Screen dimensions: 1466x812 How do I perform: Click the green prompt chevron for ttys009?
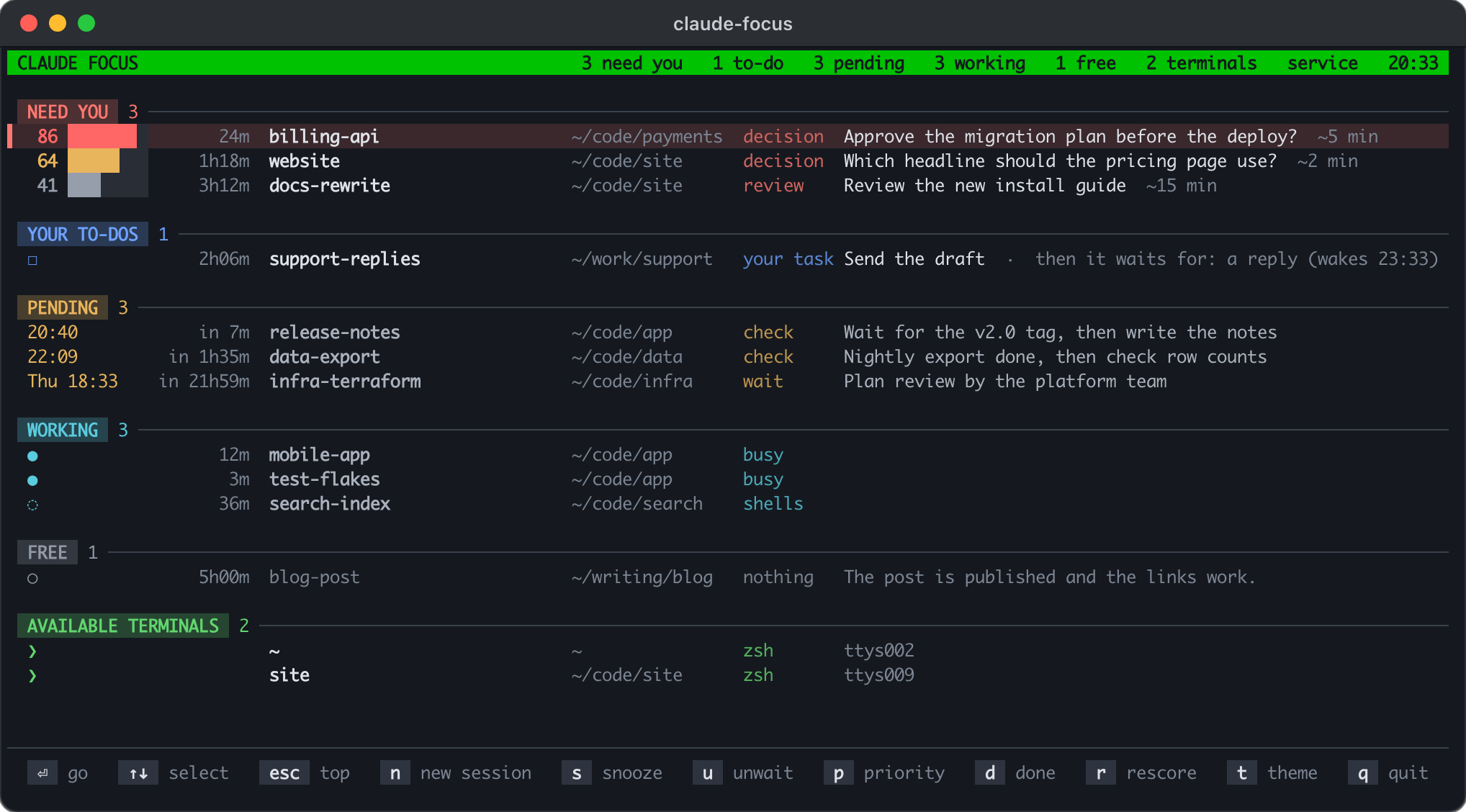click(32, 676)
